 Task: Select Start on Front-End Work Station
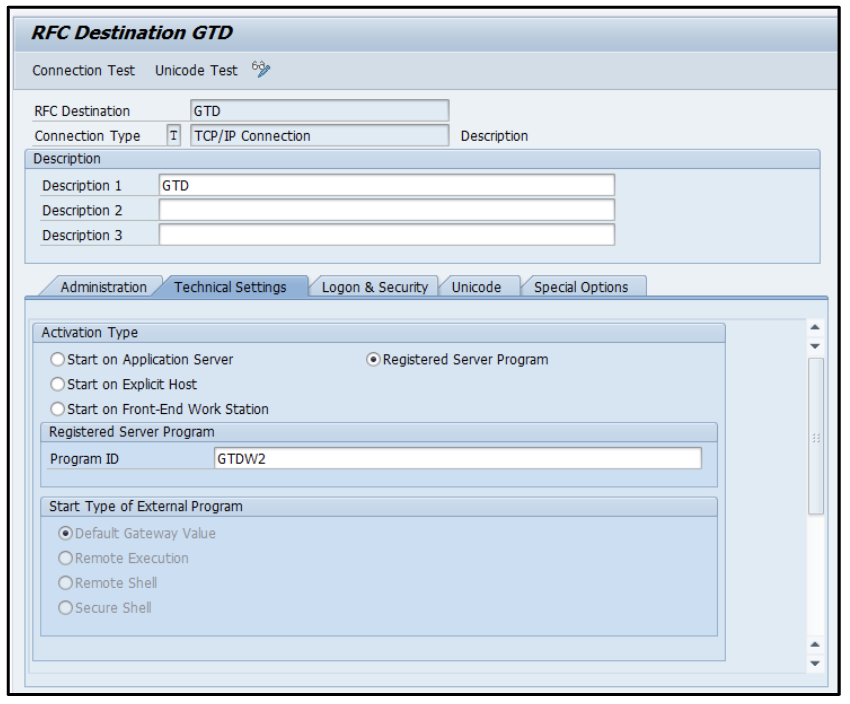click(x=58, y=409)
